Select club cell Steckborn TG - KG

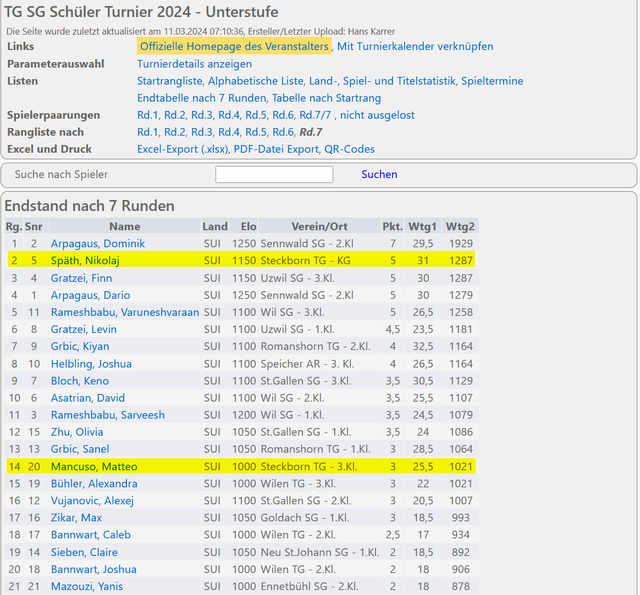point(305,260)
